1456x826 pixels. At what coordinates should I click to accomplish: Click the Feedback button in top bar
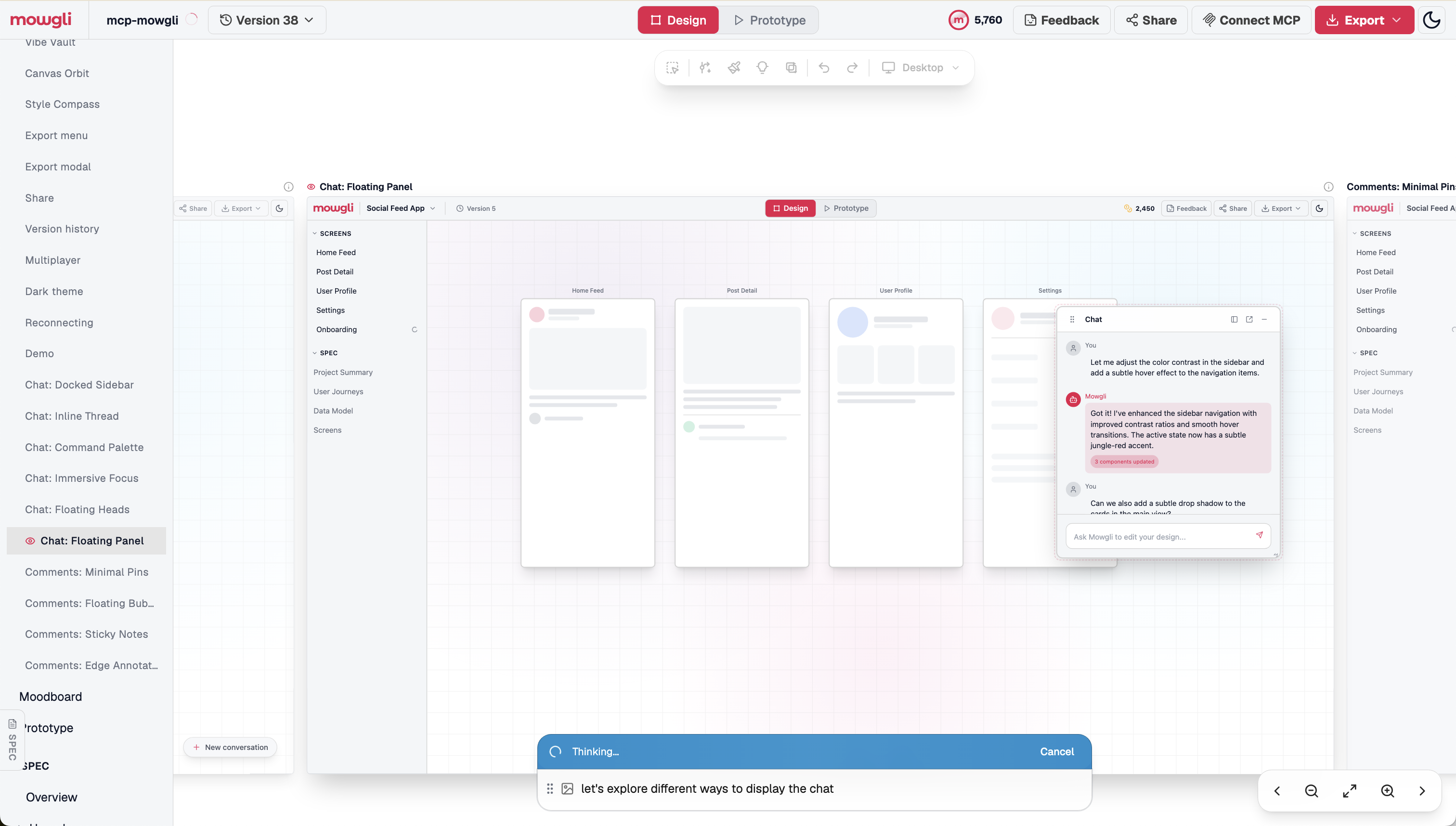[x=1062, y=20]
